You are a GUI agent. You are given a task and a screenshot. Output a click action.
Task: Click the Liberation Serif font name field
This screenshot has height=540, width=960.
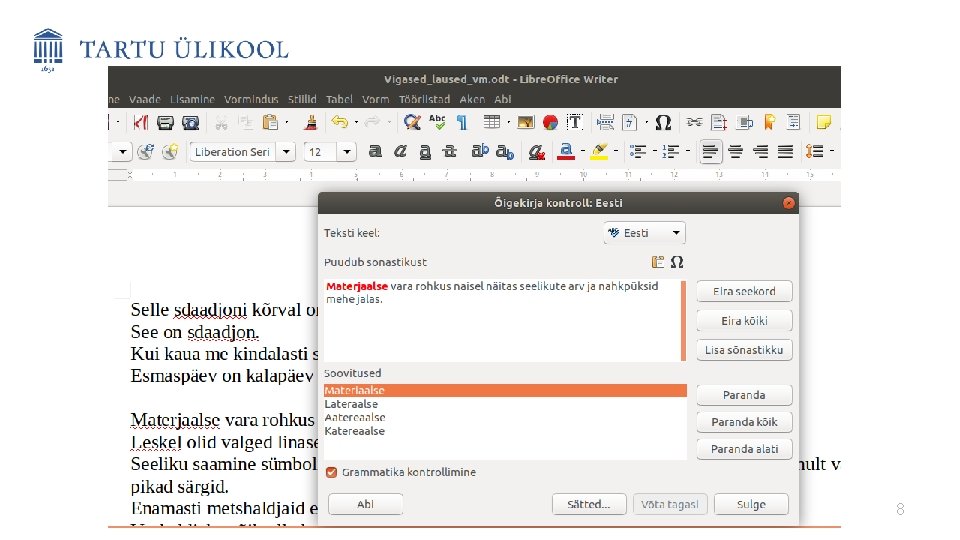(233, 151)
